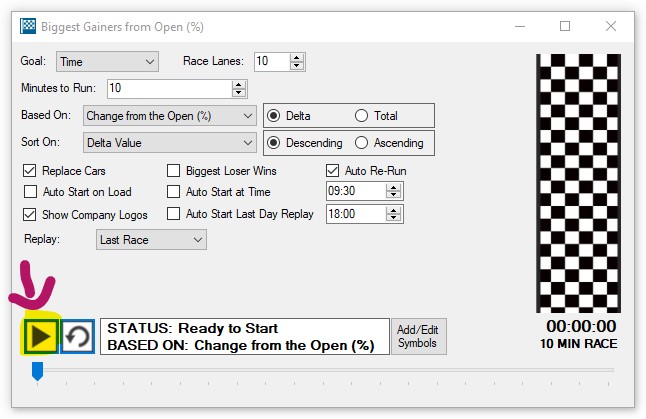Open the Sort On Delta Value dropdown
The height and width of the screenshot is (419, 646).
coord(170,143)
